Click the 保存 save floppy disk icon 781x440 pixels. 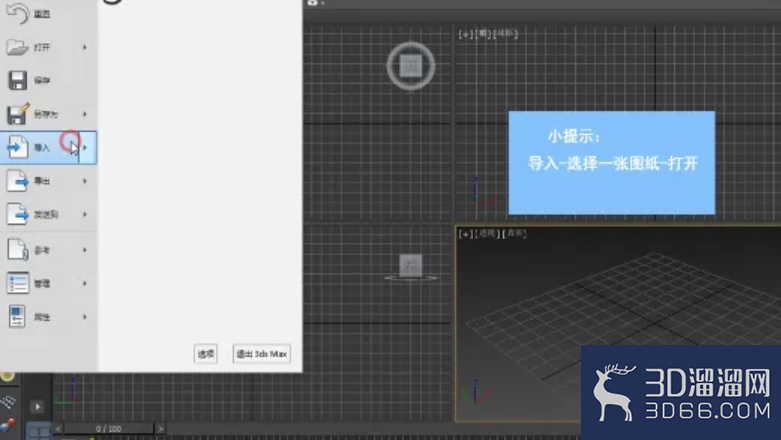(17, 80)
